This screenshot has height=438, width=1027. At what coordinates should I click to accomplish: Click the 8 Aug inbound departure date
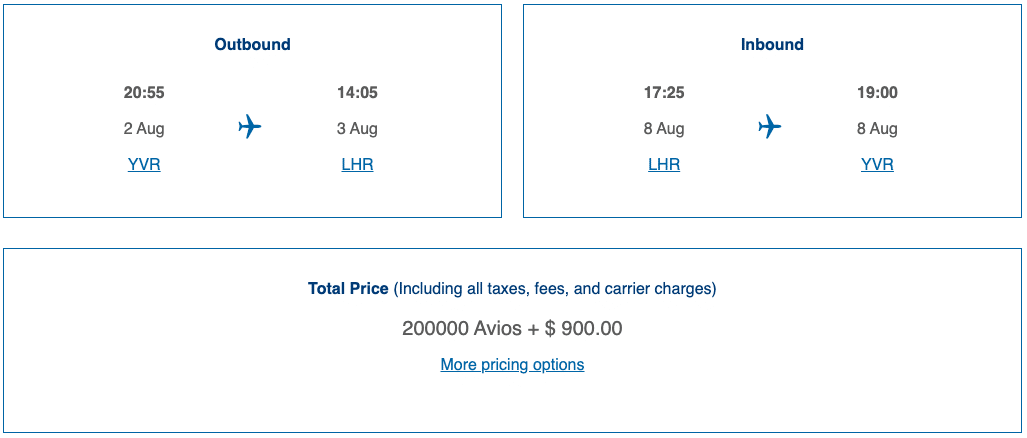[x=664, y=129]
